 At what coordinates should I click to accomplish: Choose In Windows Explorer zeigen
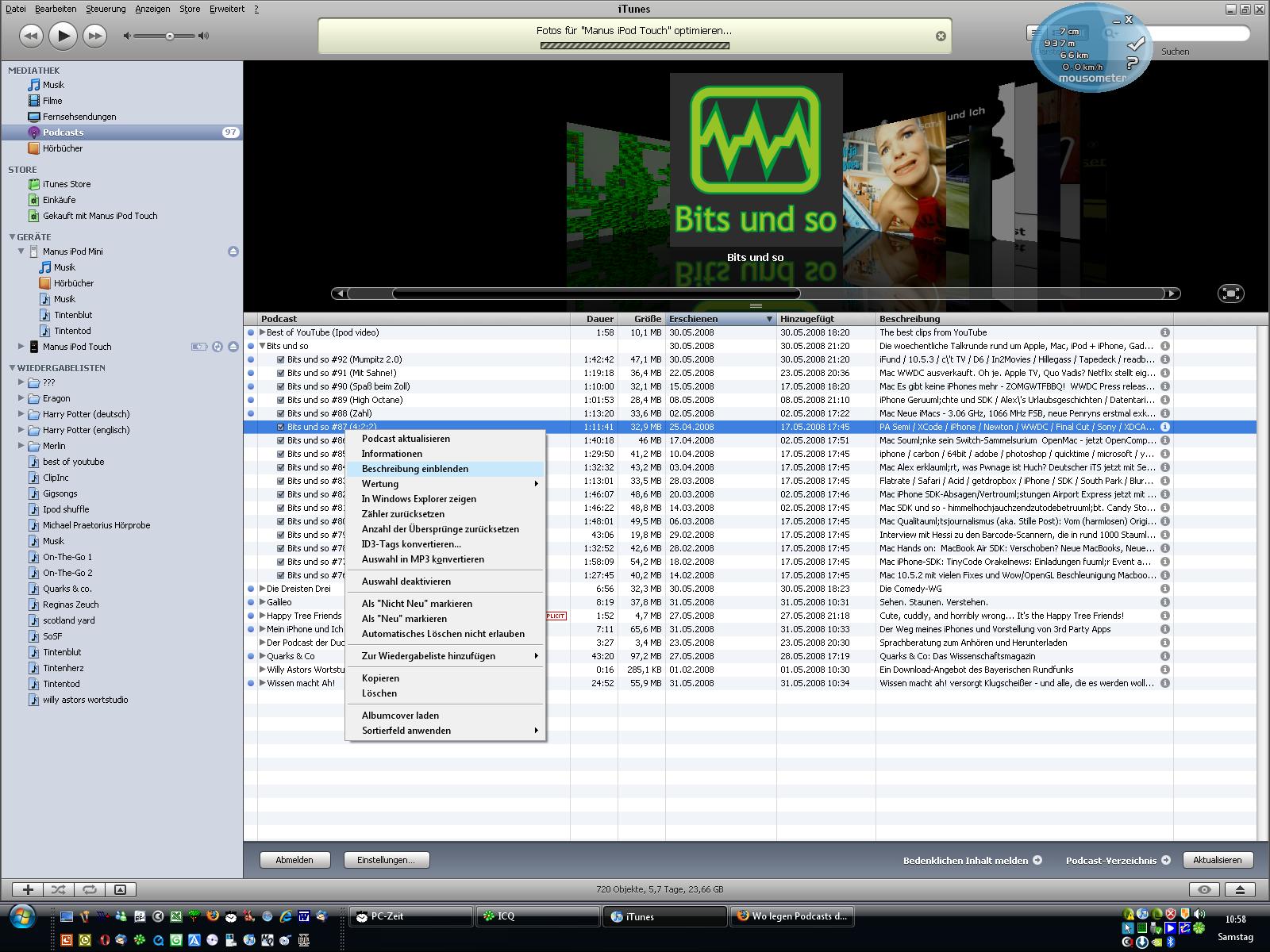pos(445,499)
